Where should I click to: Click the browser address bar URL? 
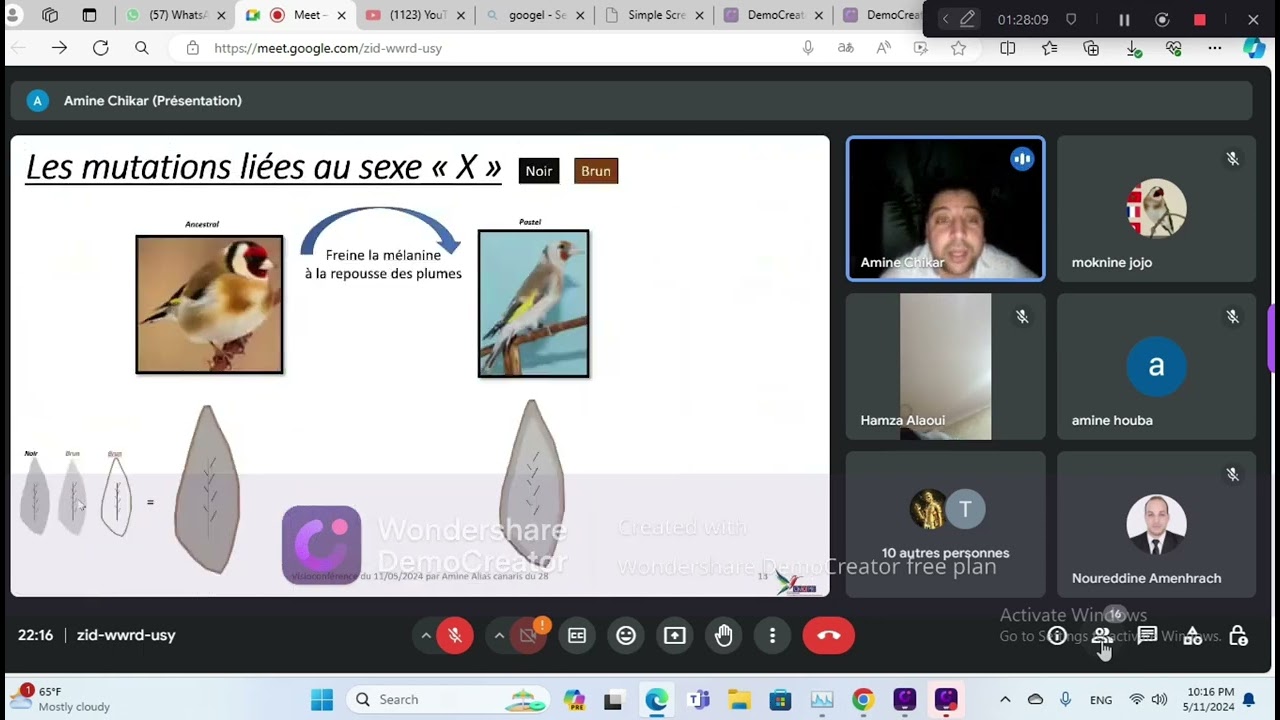pos(328,48)
